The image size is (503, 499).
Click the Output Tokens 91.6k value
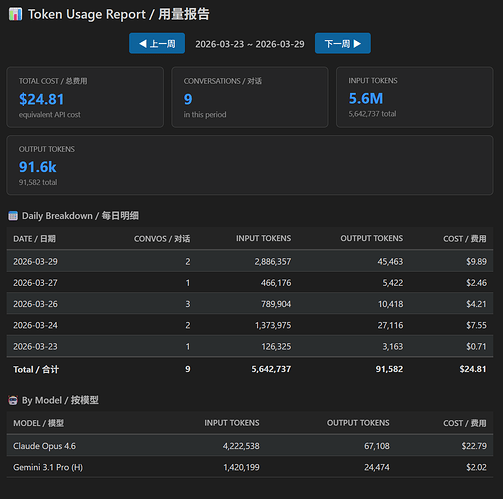[x=37, y=167]
